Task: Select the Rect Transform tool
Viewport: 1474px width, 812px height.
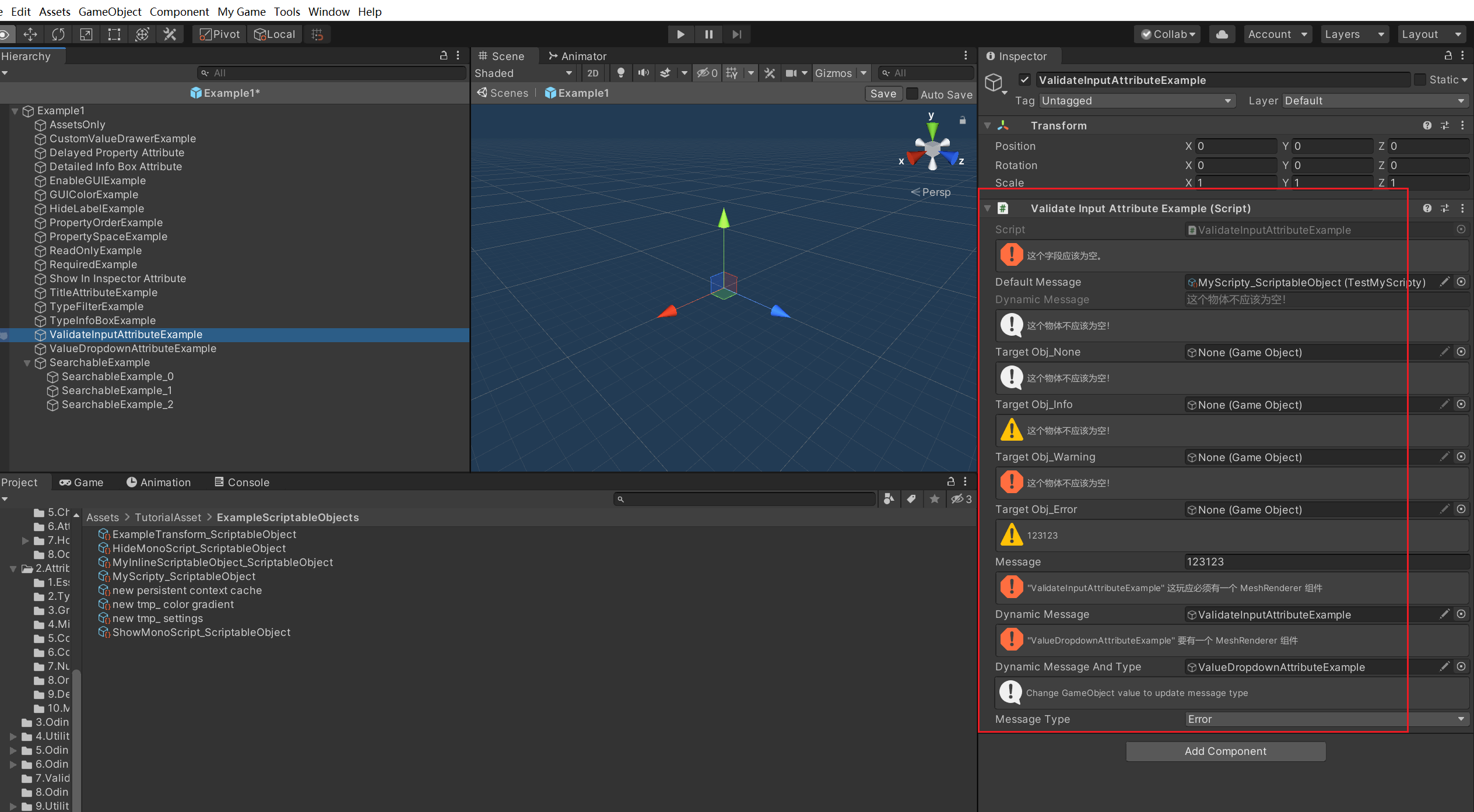Action: [x=114, y=34]
